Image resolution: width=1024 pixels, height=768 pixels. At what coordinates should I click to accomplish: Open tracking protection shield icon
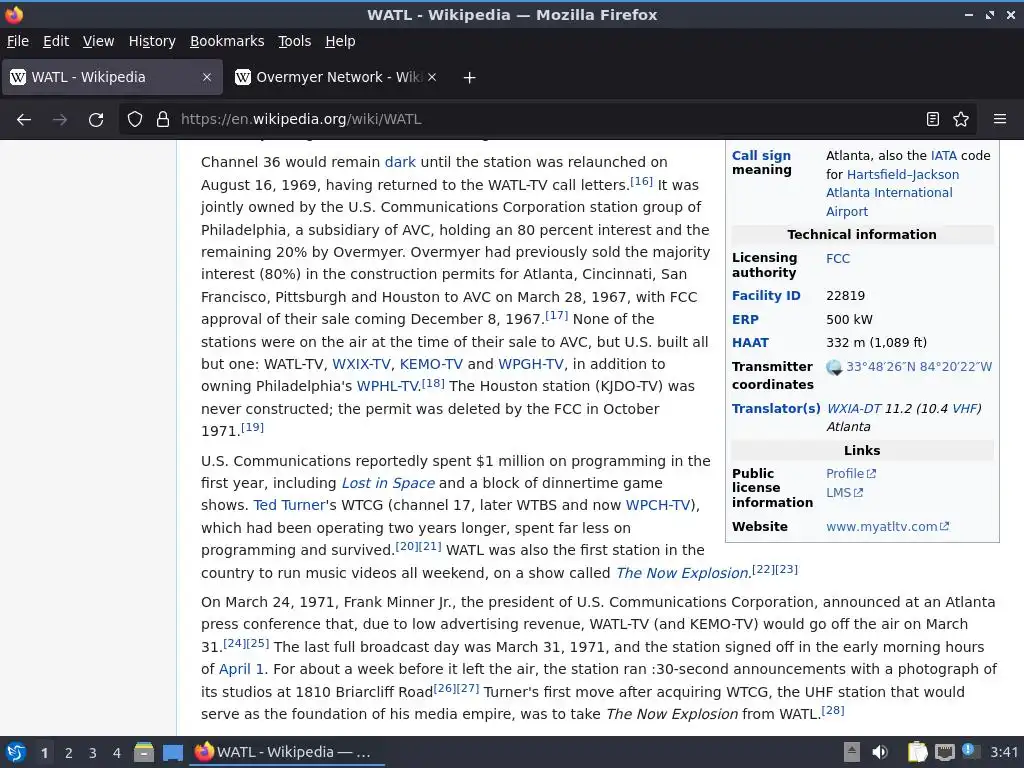135,120
